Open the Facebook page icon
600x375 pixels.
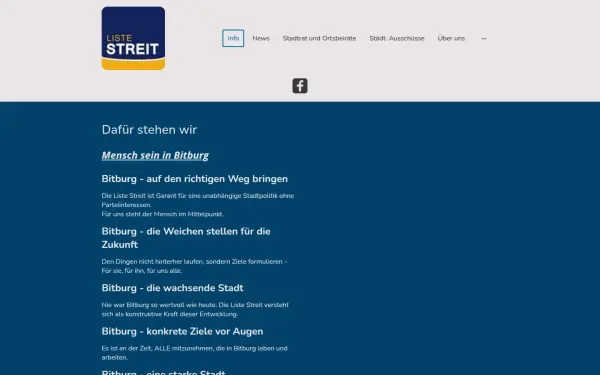tap(300, 86)
